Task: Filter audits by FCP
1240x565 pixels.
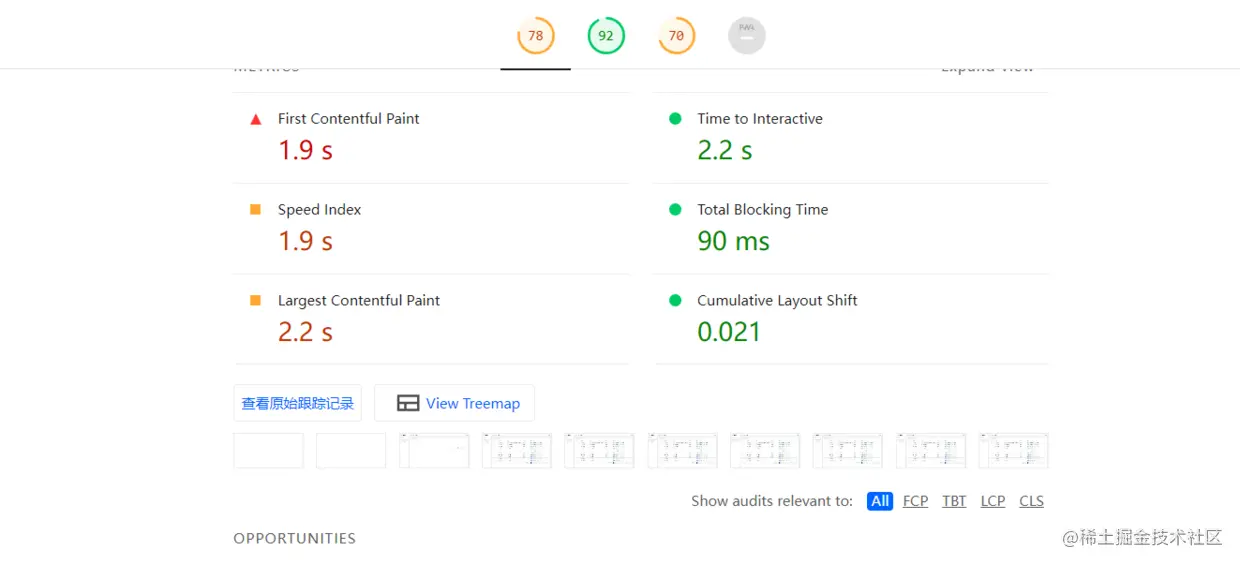Action: [x=915, y=501]
